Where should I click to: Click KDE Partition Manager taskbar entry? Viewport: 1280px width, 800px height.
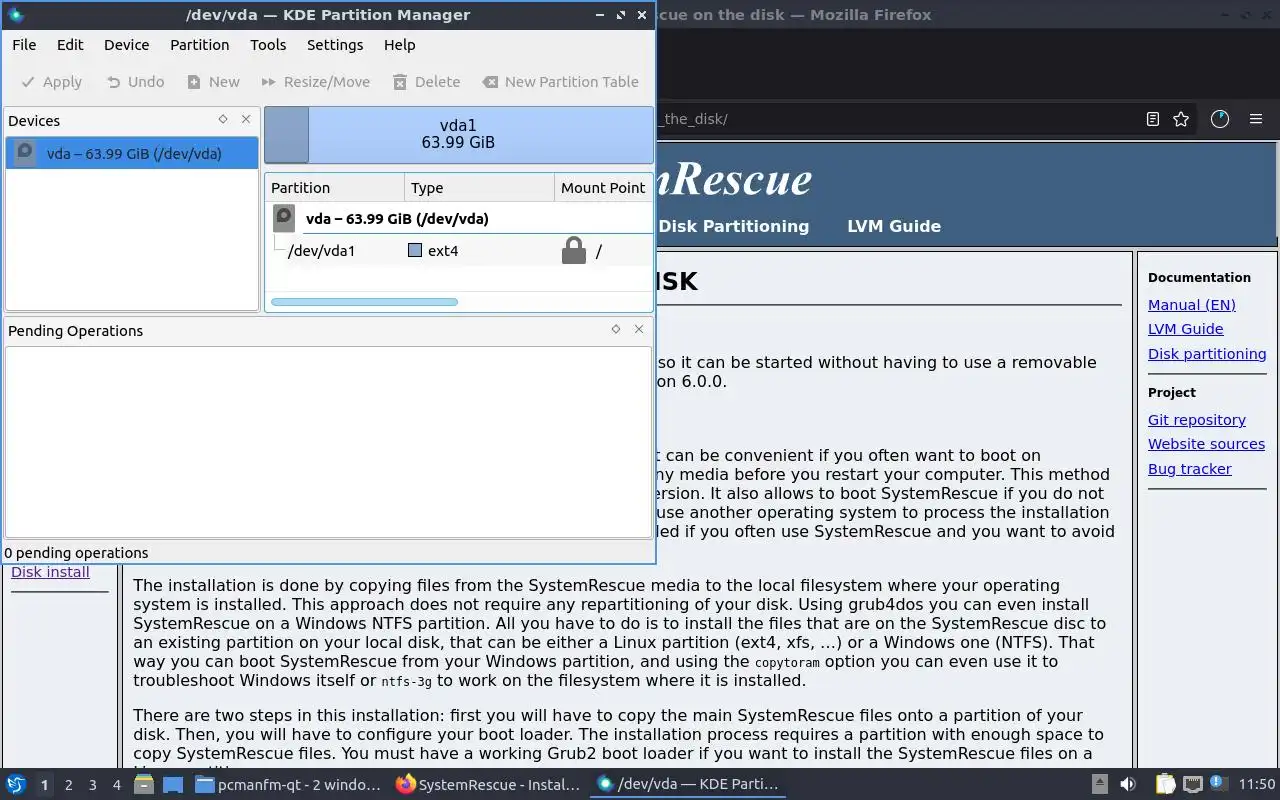pos(688,784)
